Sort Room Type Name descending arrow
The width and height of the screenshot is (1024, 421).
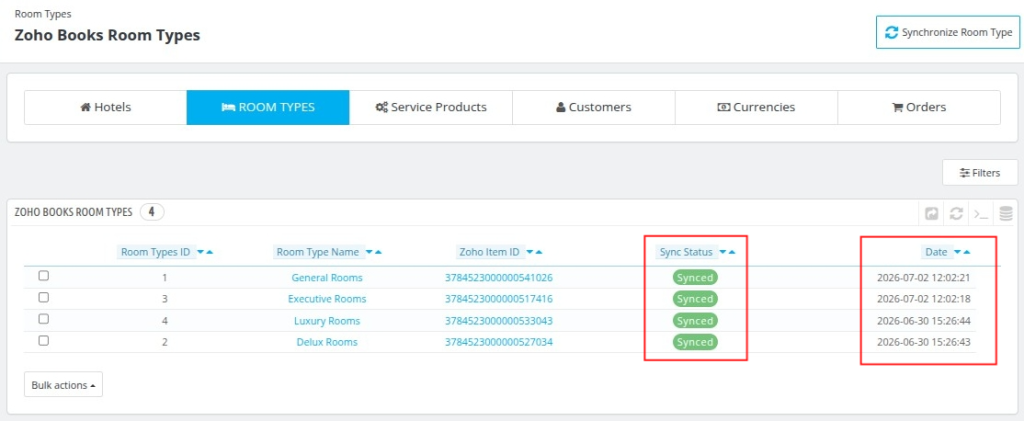coord(369,252)
